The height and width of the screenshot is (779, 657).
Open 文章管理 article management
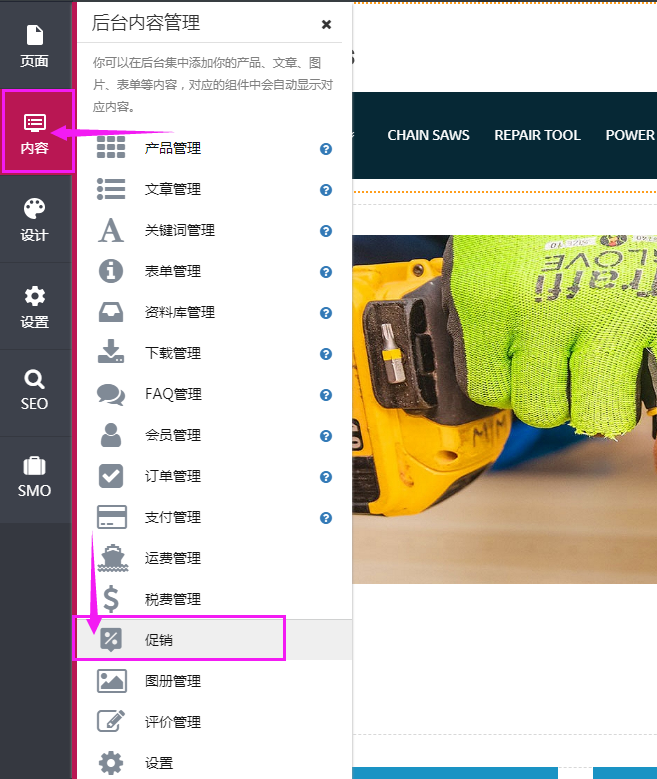(x=172, y=190)
